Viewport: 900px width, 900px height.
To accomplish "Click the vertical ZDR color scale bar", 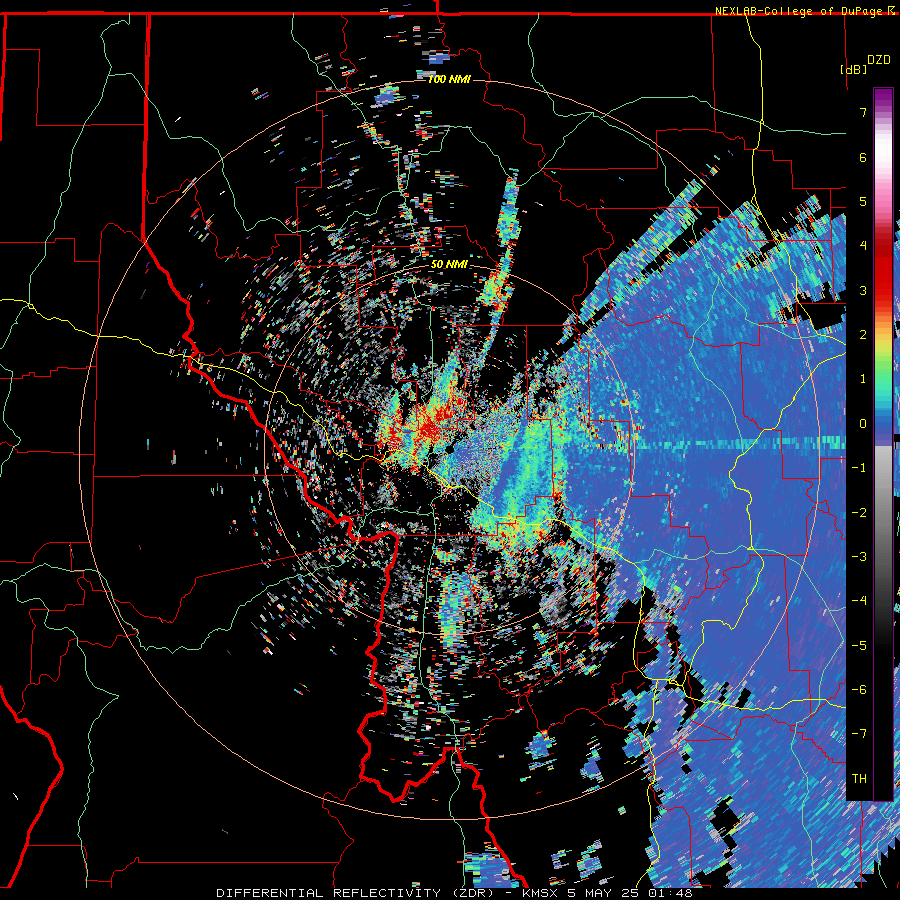I will [883, 444].
